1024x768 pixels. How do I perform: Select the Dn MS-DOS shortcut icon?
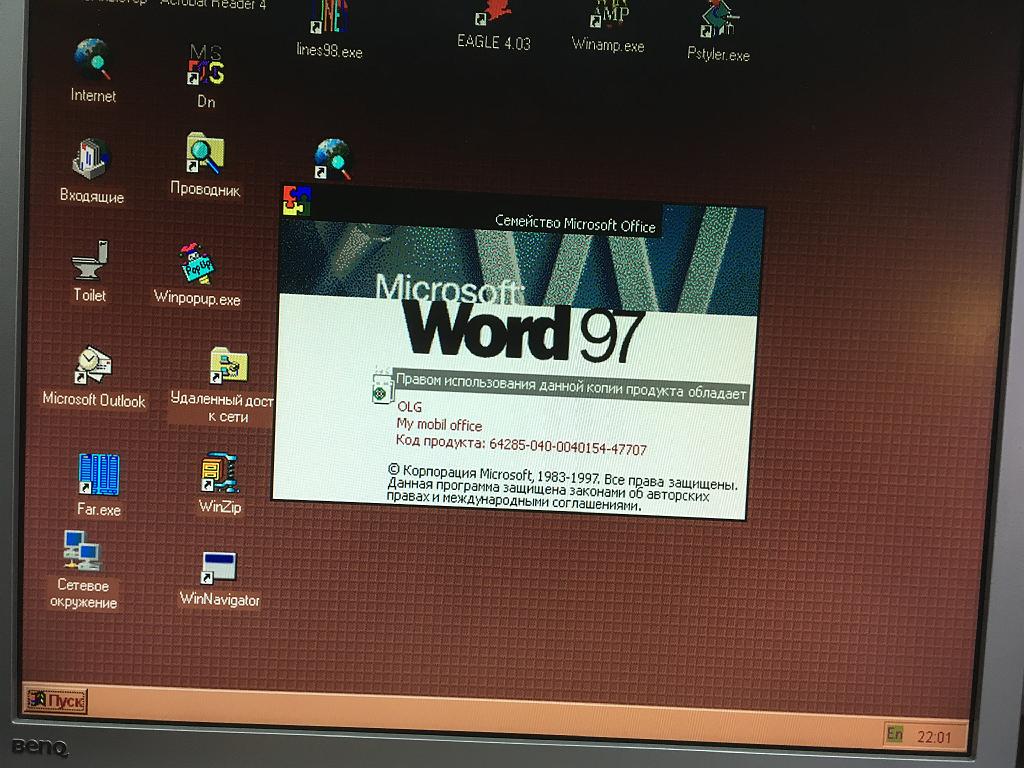(206, 65)
